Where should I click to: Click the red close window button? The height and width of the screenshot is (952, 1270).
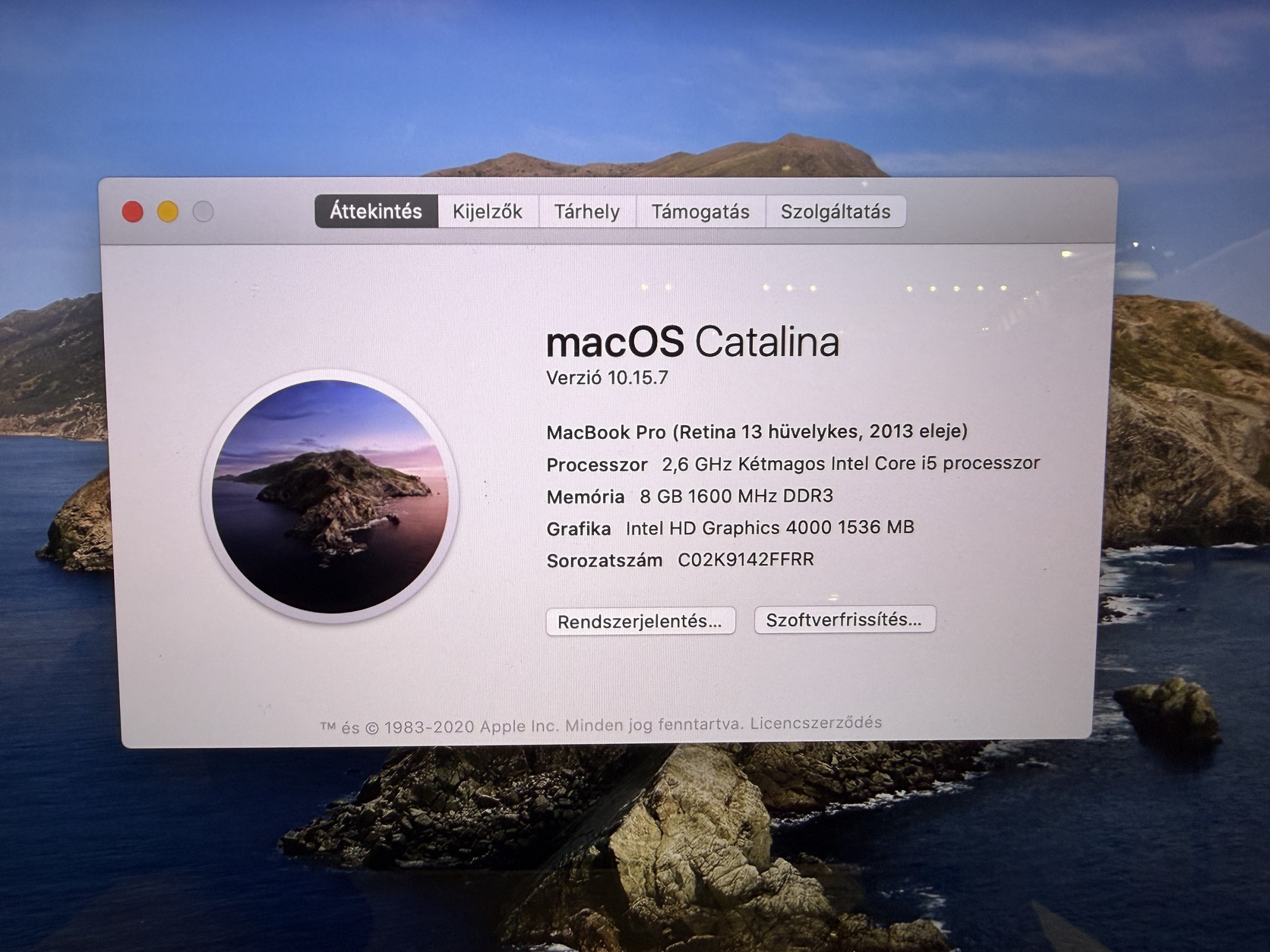pyautogui.click(x=133, y=212)
